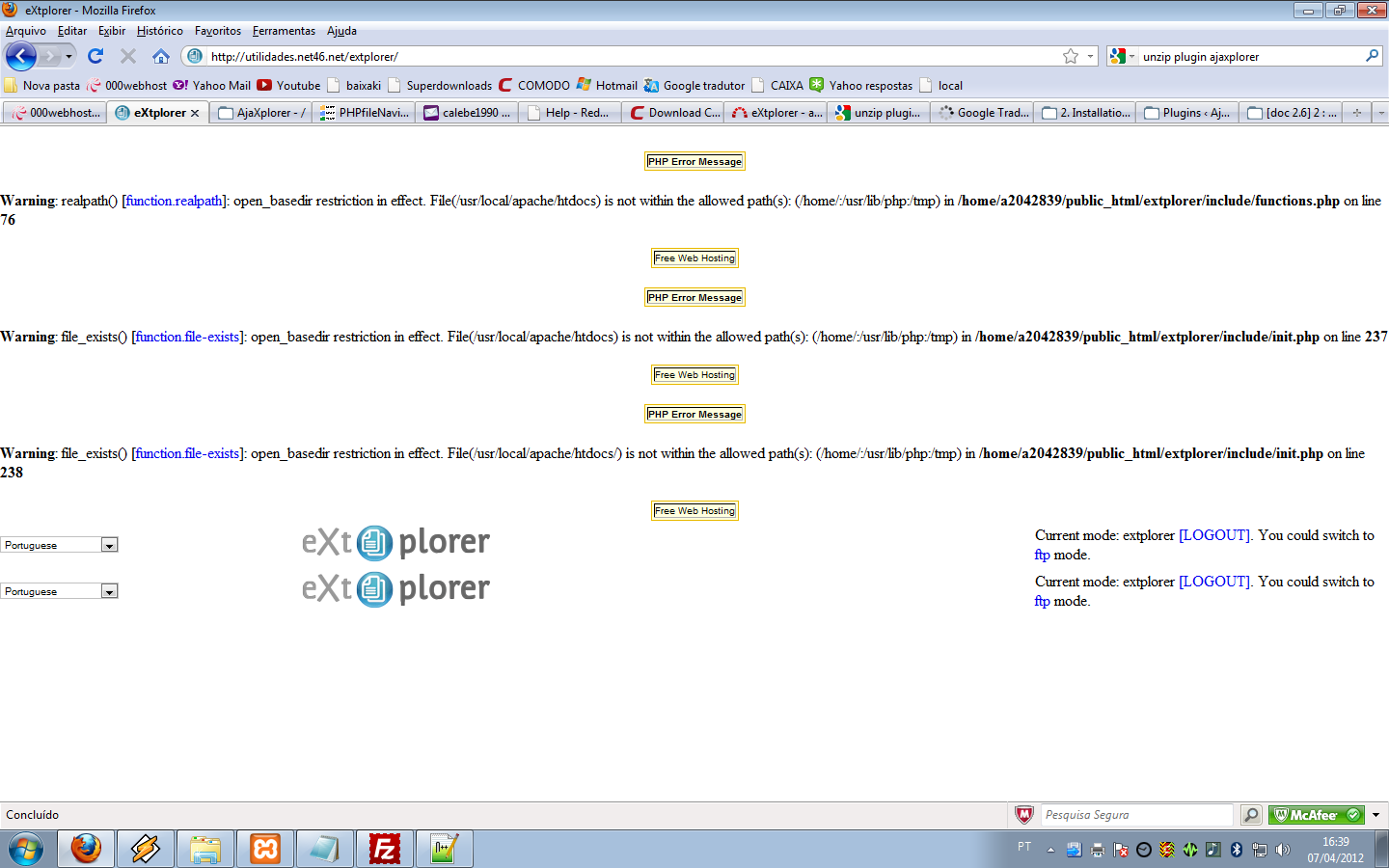Click the first Free Web Hosting button
The height and width of the screenshot is (868, 1389).
pyautogui.click(x=694, y=258)
